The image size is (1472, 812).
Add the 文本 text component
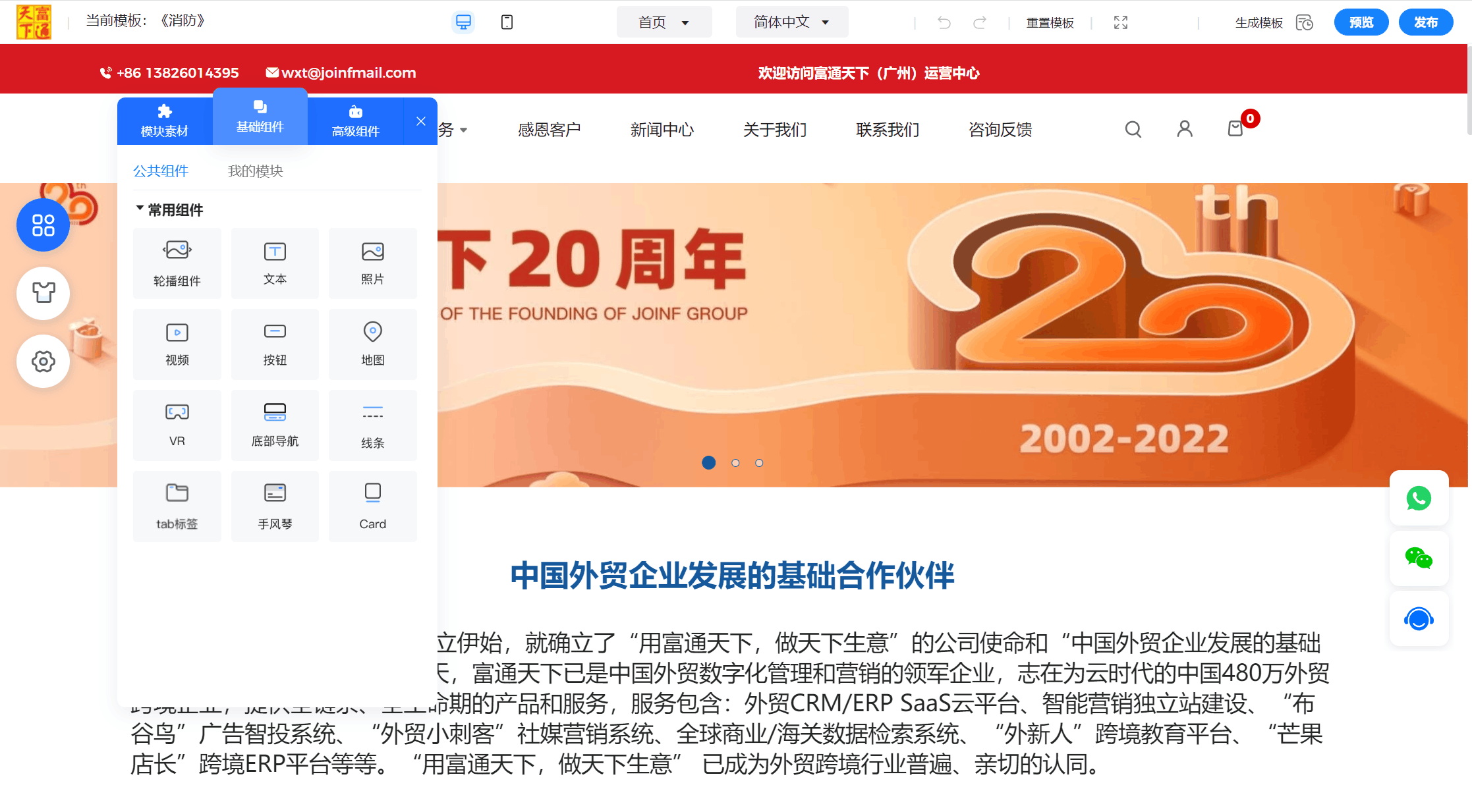pyautogui.click(x=275, y=263)
